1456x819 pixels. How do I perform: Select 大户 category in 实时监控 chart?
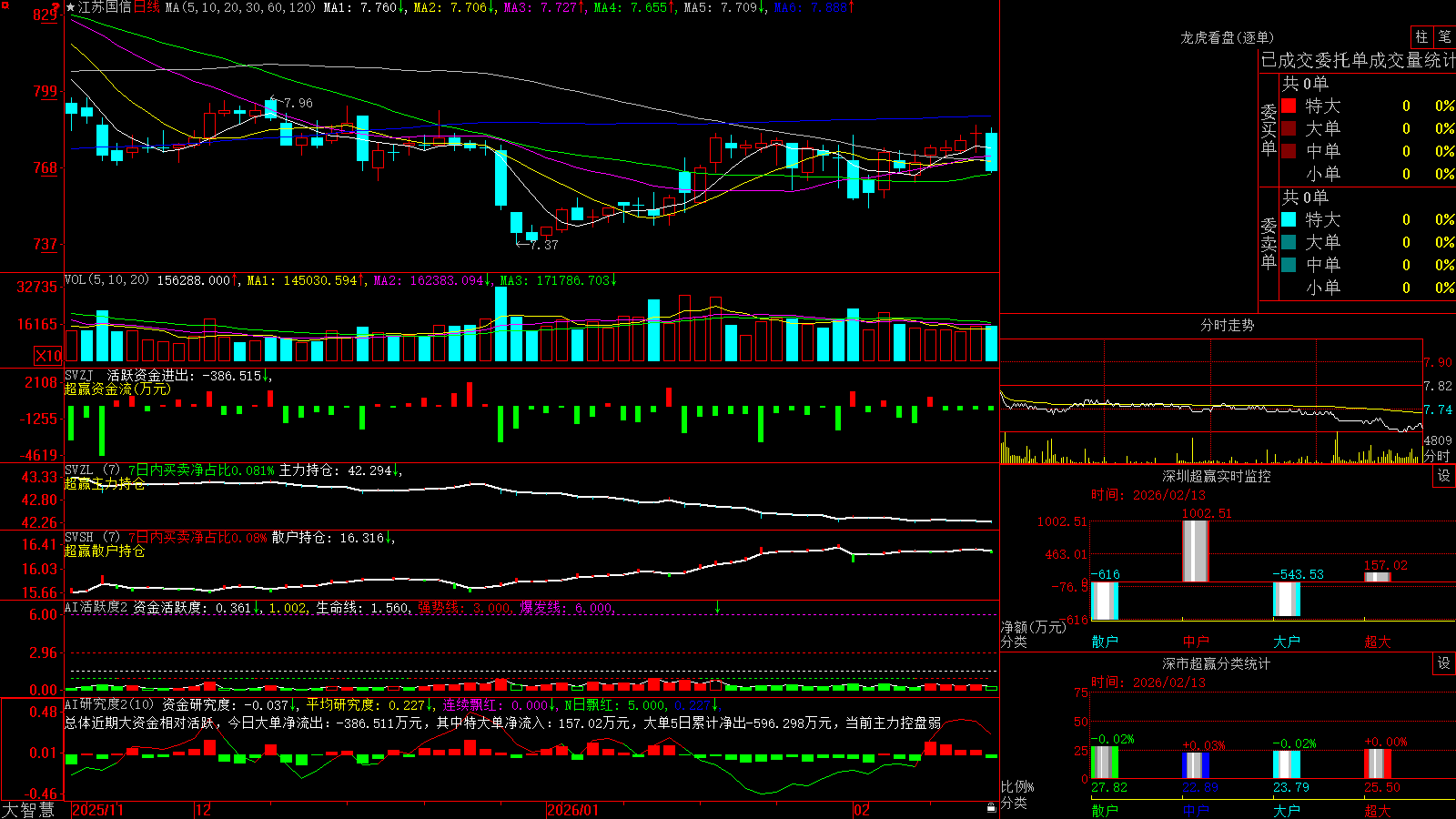1287,642
